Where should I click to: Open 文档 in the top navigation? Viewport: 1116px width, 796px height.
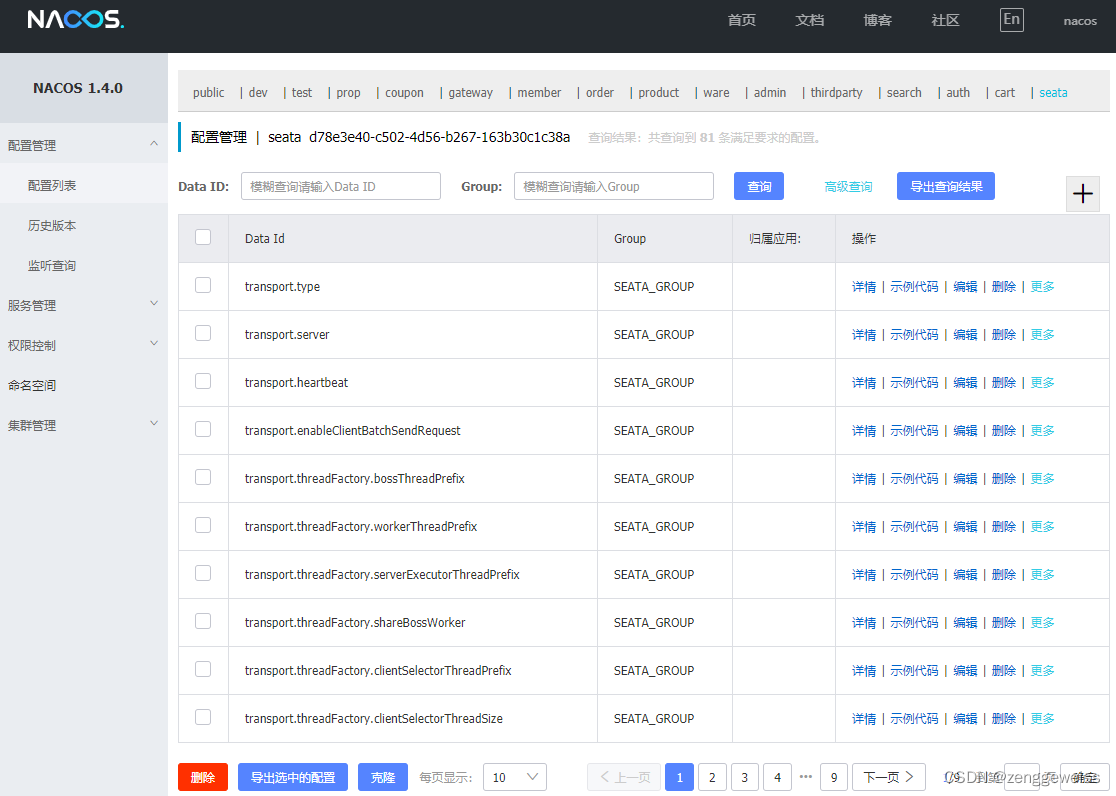[810, 20]
